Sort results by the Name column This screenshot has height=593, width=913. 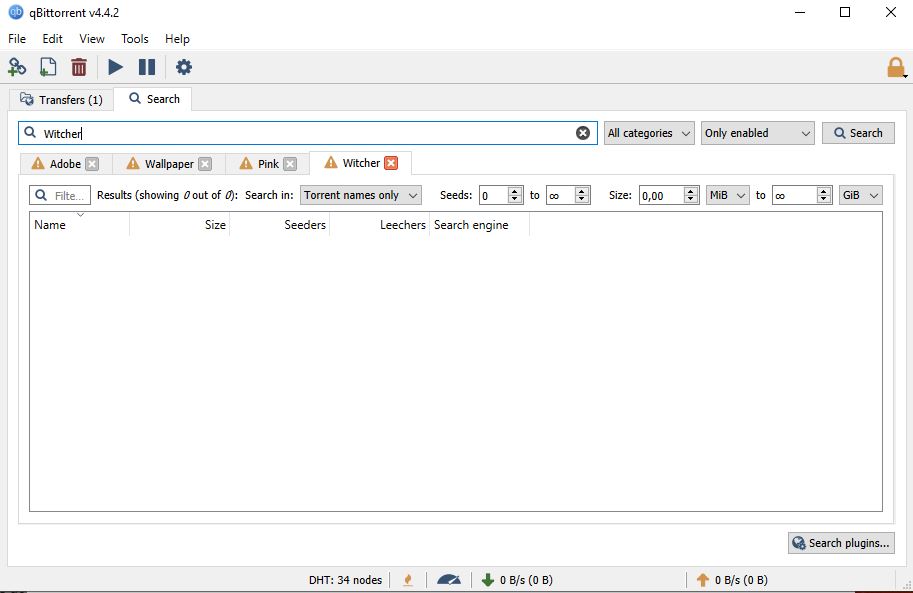[80, 225]
